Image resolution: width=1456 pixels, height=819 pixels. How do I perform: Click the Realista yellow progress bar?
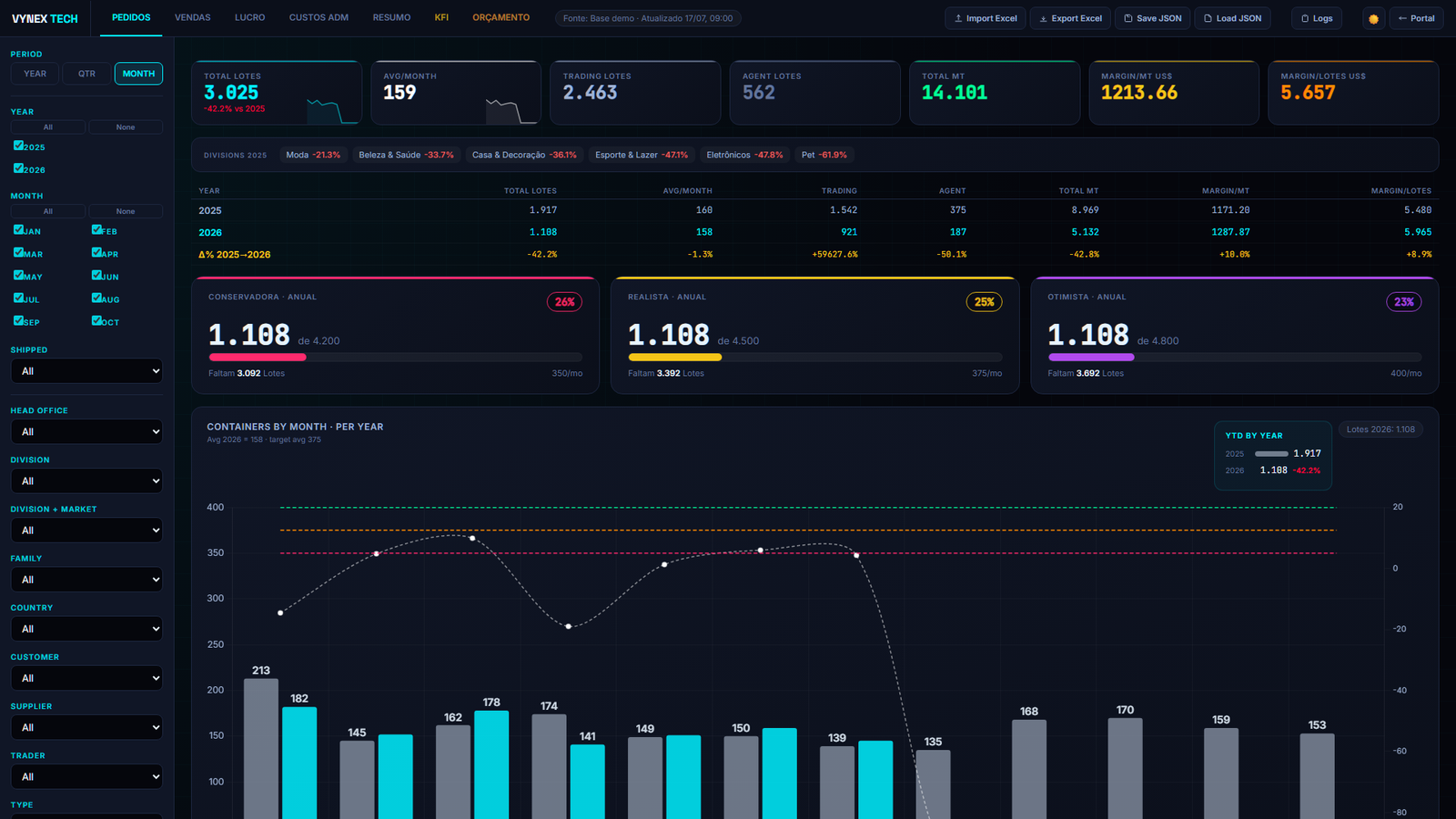[674, 358]
